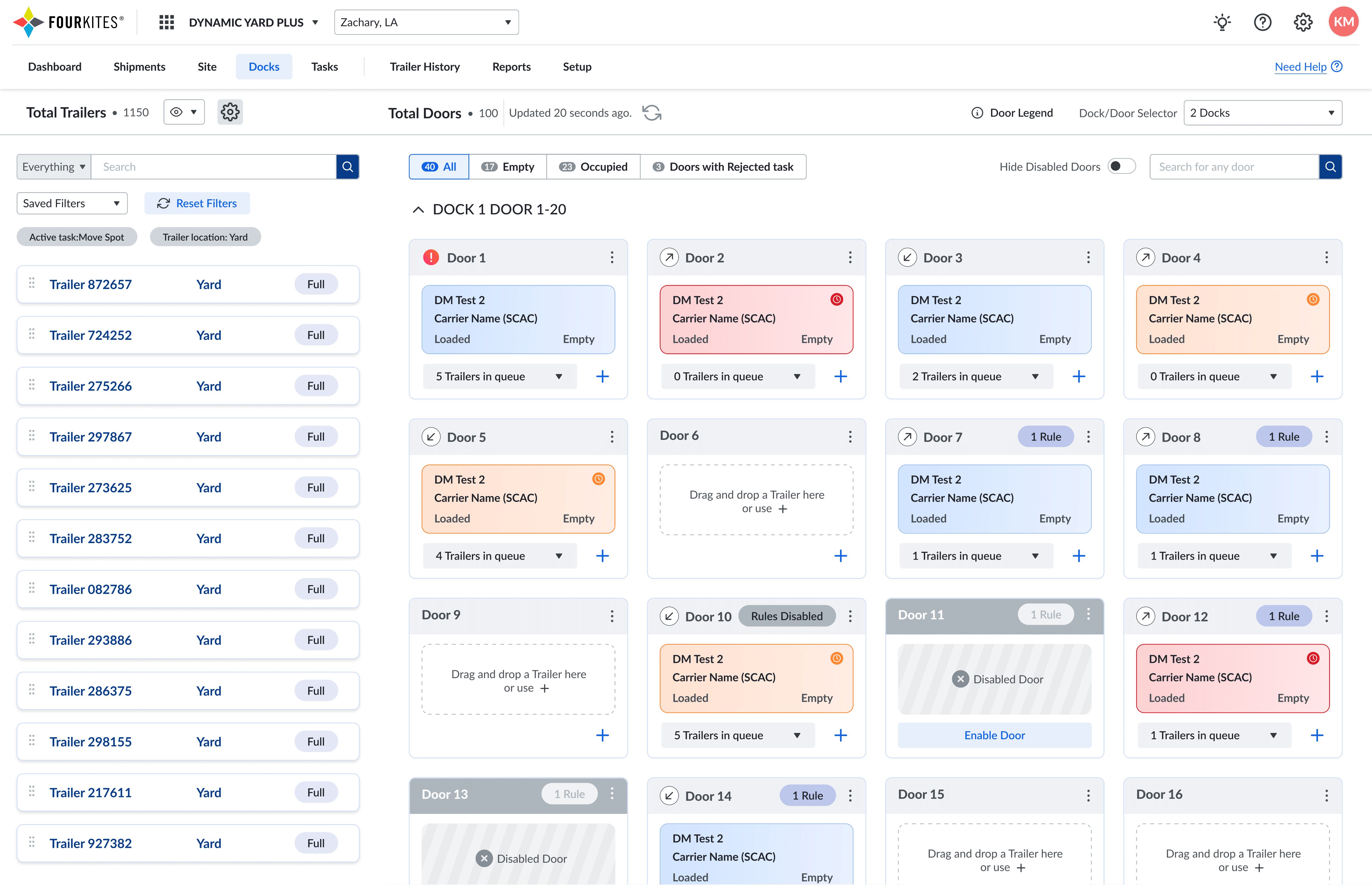
Task: Open the Setup tab
Action: (x=577, y=67)
